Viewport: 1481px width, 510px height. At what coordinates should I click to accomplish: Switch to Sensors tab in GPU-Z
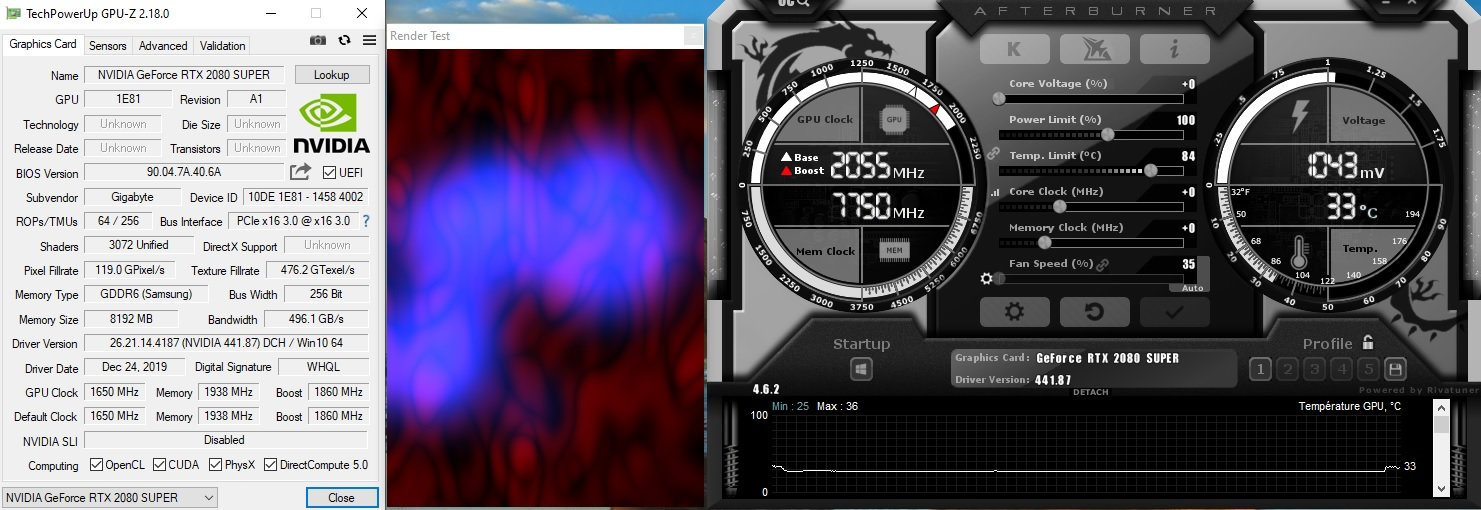point(108,45)
